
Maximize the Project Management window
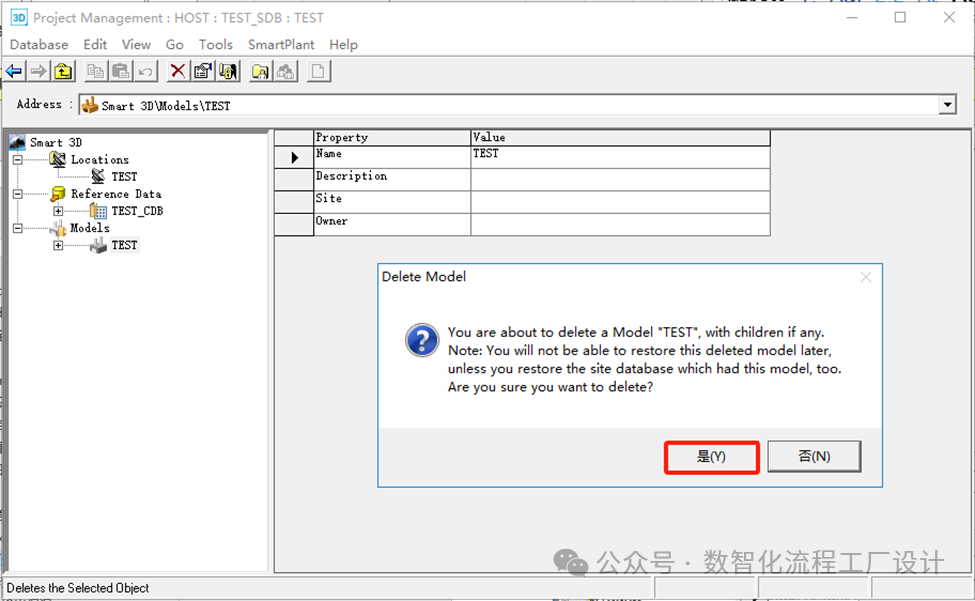tap(900, 17)
